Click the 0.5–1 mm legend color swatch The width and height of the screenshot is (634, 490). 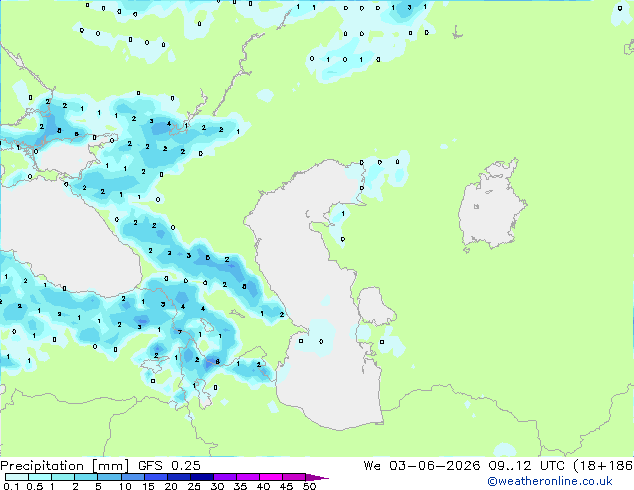pos(40,477)
